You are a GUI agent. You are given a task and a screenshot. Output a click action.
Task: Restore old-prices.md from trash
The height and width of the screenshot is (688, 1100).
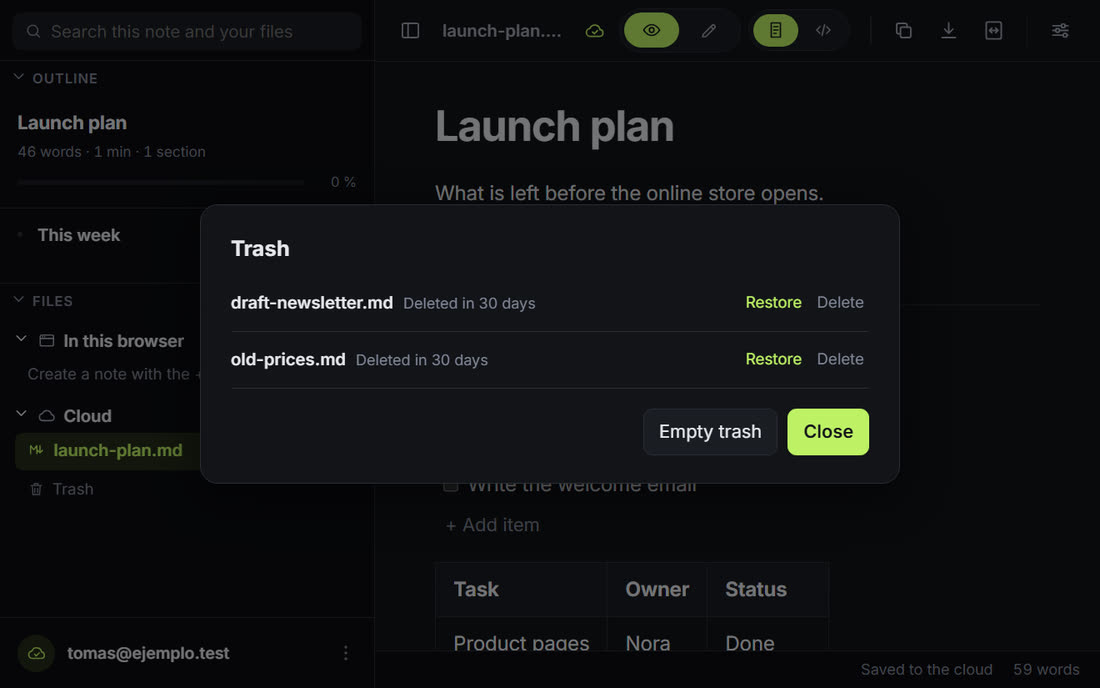tap(773, 359)
